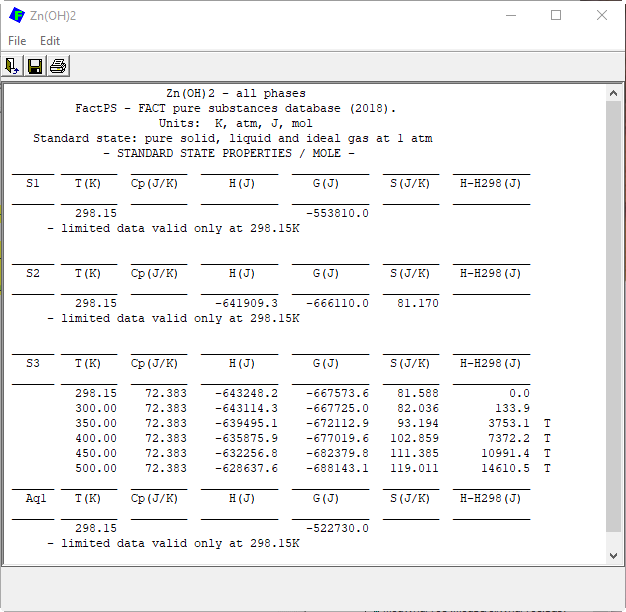Click the H-H298 value 0.0

point(519,393)
